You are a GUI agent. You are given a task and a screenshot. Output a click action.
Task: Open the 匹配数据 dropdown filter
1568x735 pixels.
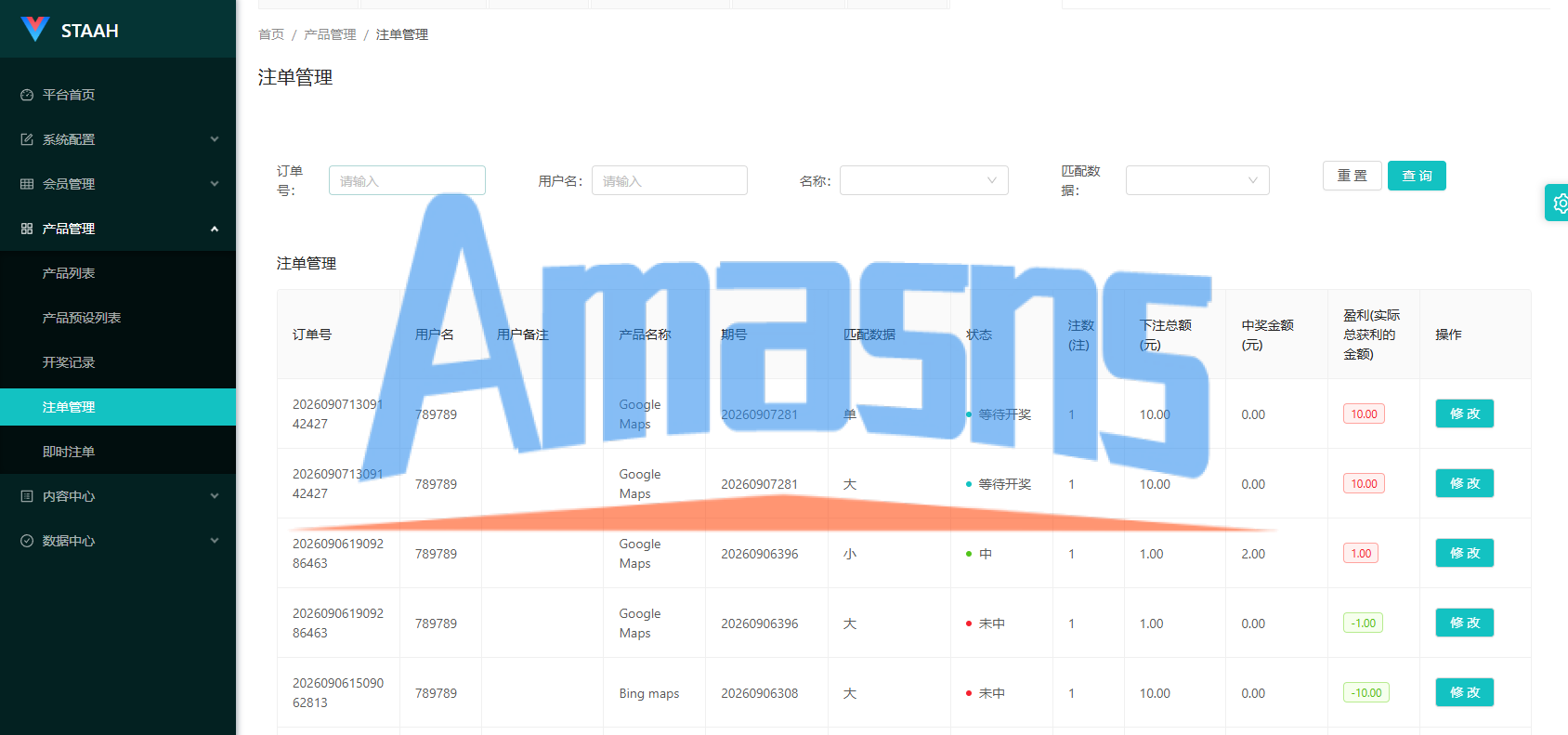[1197, 180]
